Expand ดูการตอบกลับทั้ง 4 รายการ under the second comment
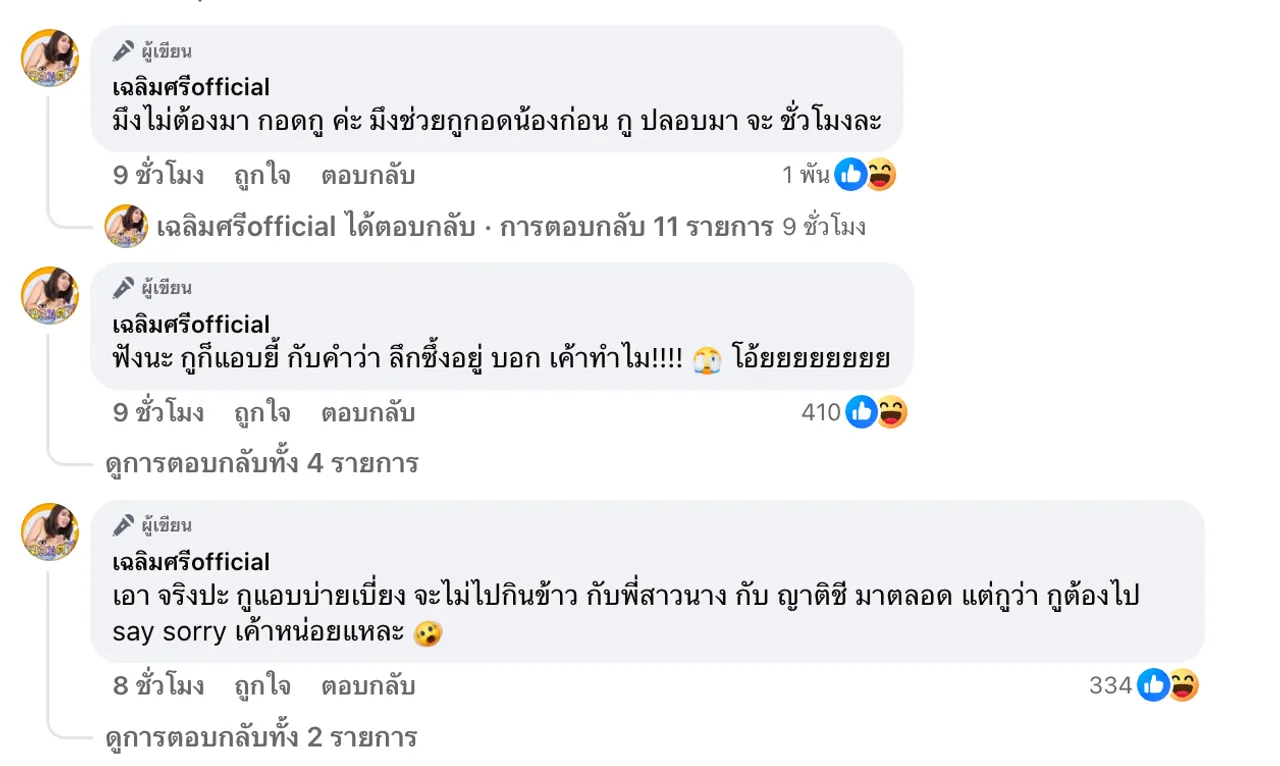 coord(260,462)
